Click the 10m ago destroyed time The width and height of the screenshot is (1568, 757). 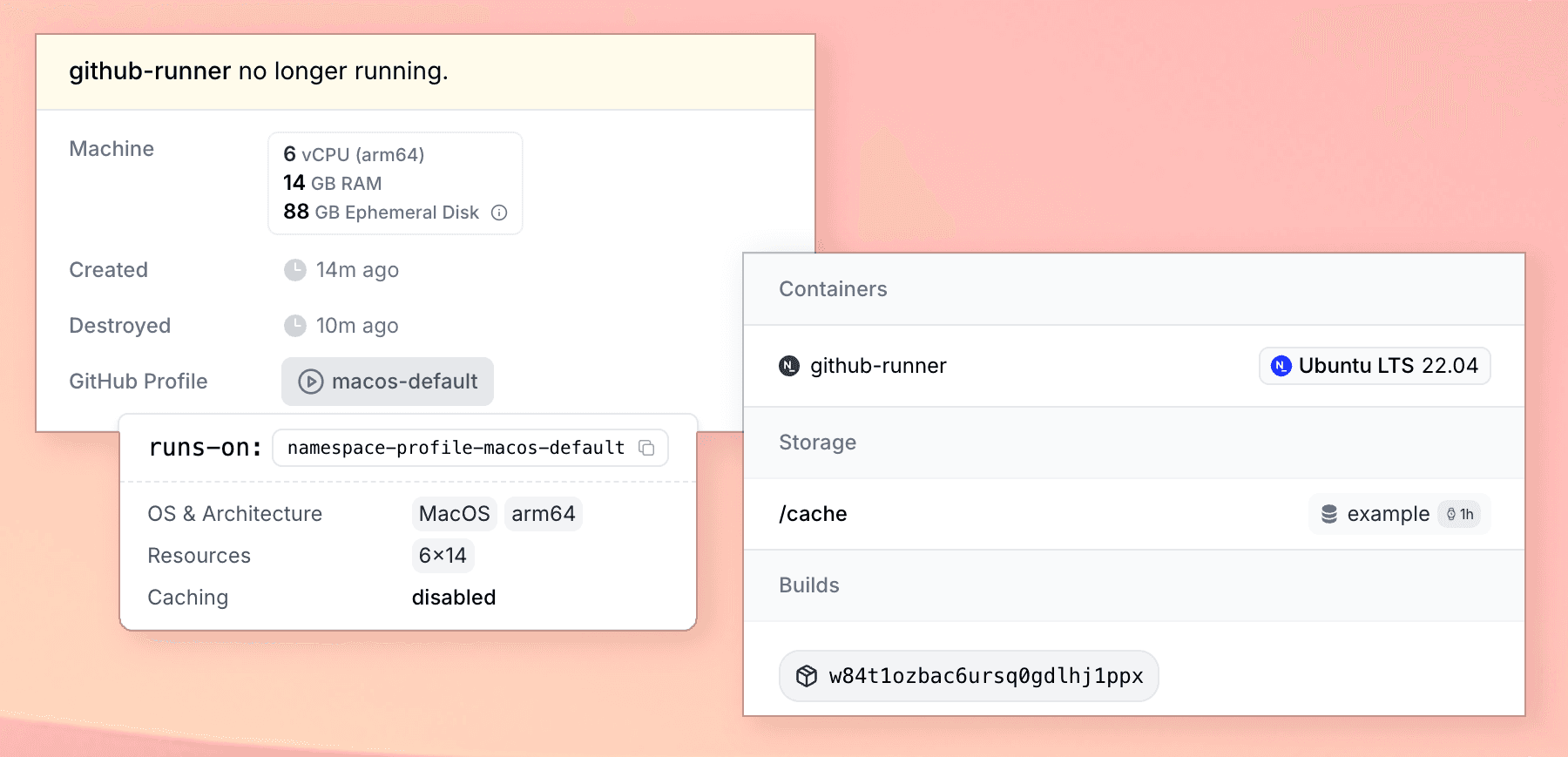click(x=357, y=326)
